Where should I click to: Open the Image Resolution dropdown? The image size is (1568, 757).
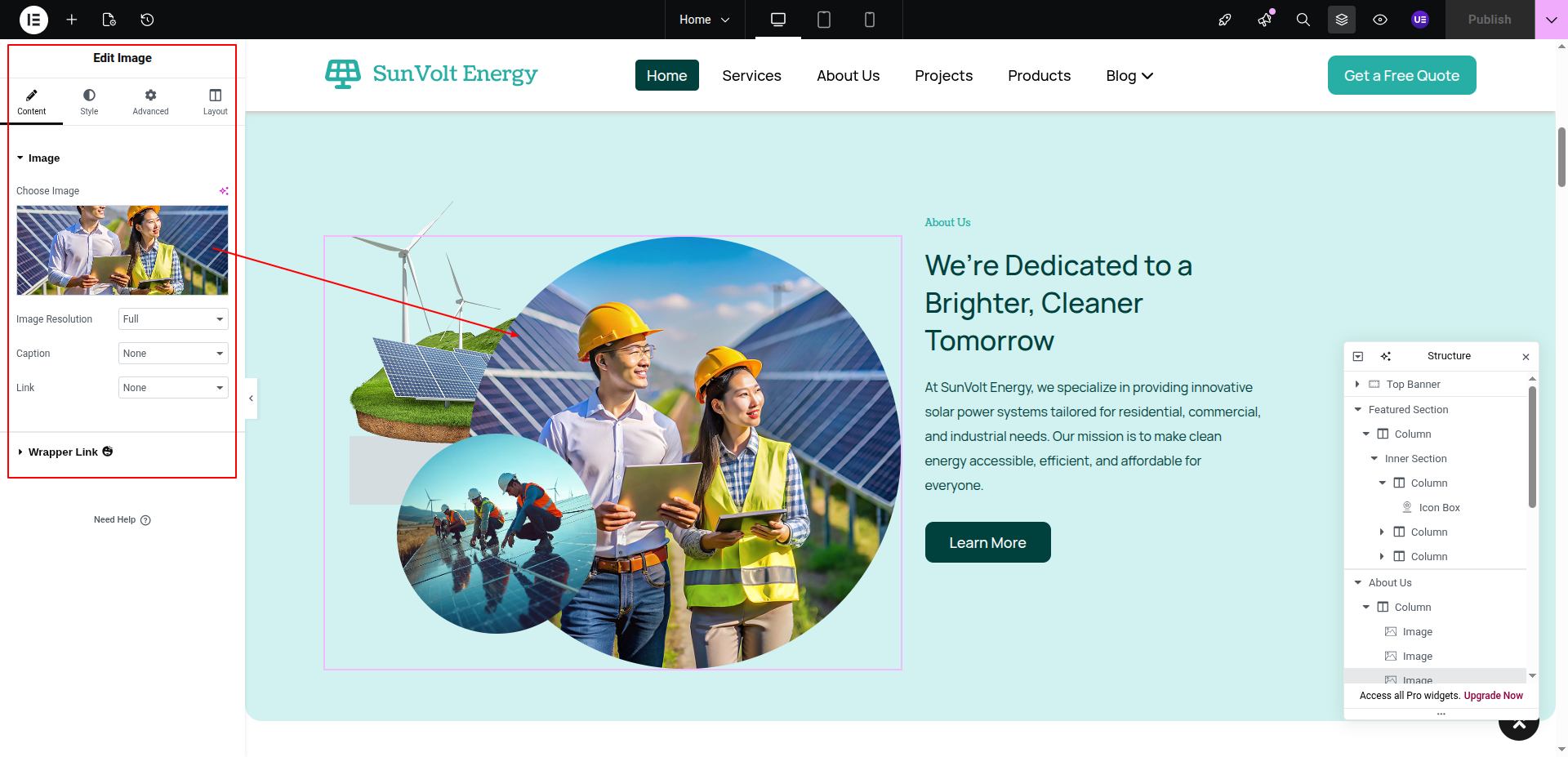pos(173,319)
